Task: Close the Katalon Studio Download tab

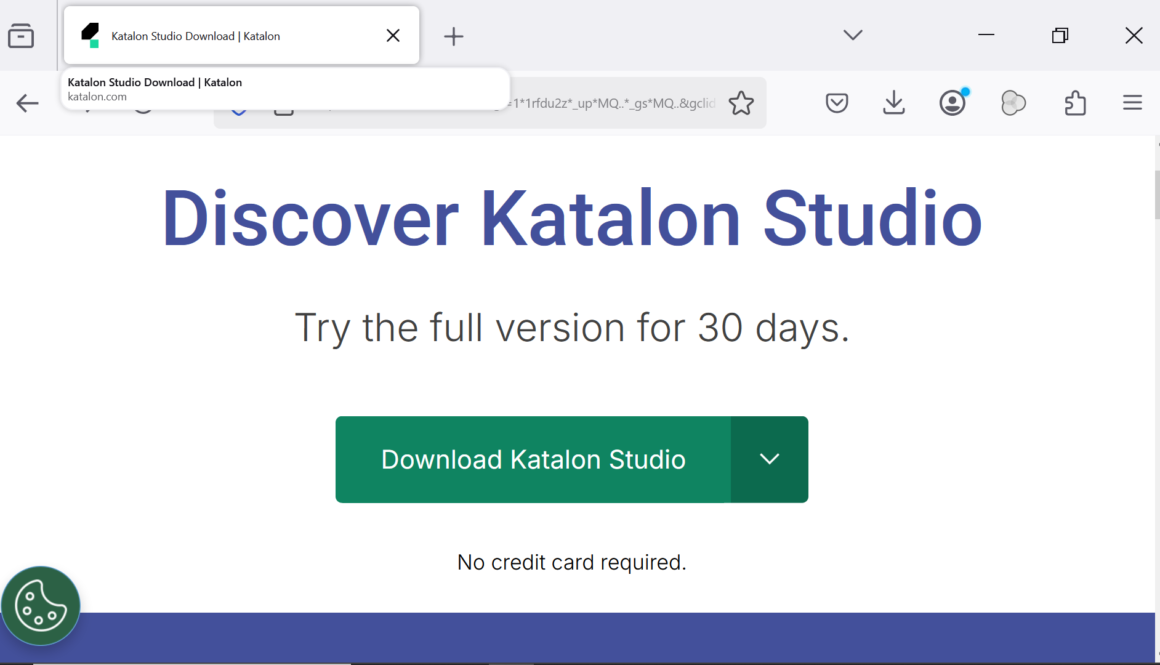Action: coord(393,34)
